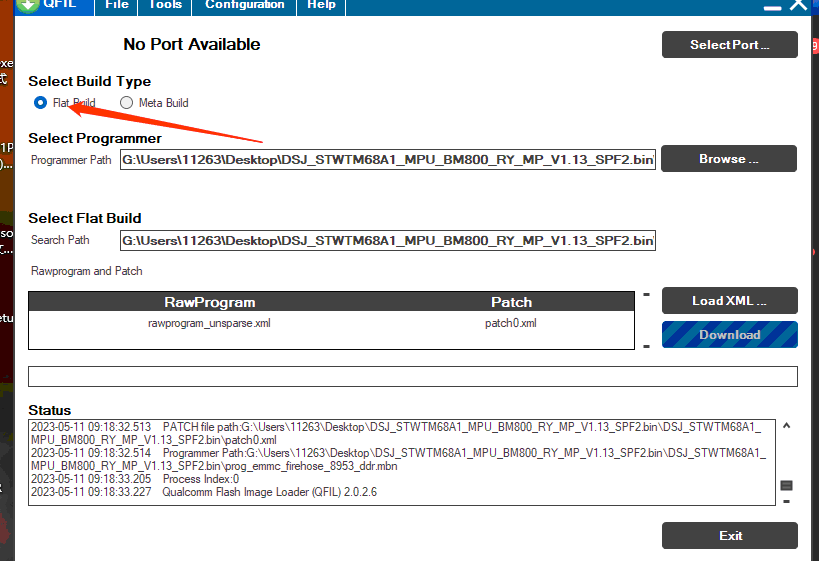
Task: Open the Configuration menu
Action: click(x=244, y=5)
